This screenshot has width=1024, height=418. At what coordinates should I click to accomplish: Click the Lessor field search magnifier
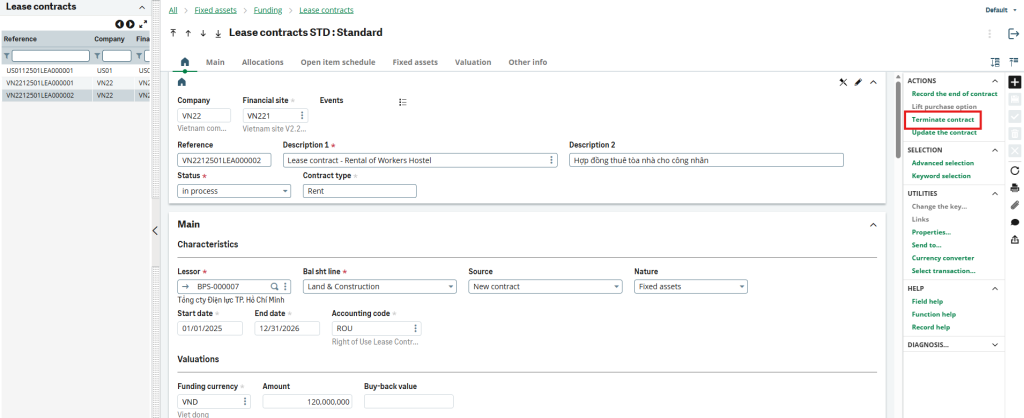coord(275,286)
